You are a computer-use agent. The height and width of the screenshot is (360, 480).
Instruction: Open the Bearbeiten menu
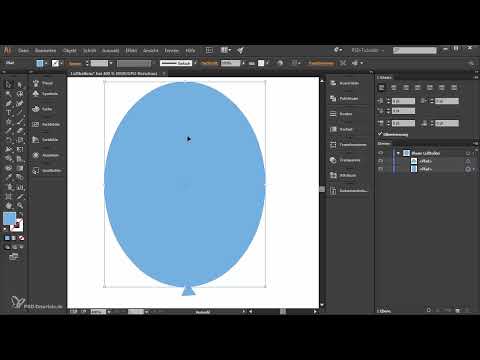point(45,50)
